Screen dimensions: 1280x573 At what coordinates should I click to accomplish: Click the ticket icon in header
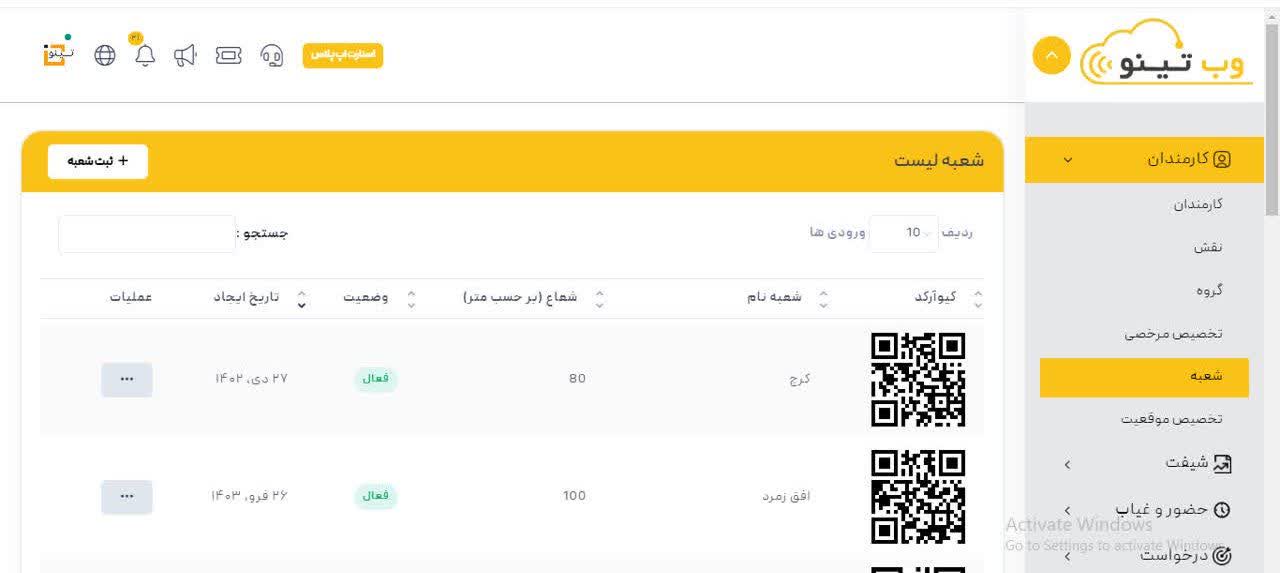(x=229, y=55)
